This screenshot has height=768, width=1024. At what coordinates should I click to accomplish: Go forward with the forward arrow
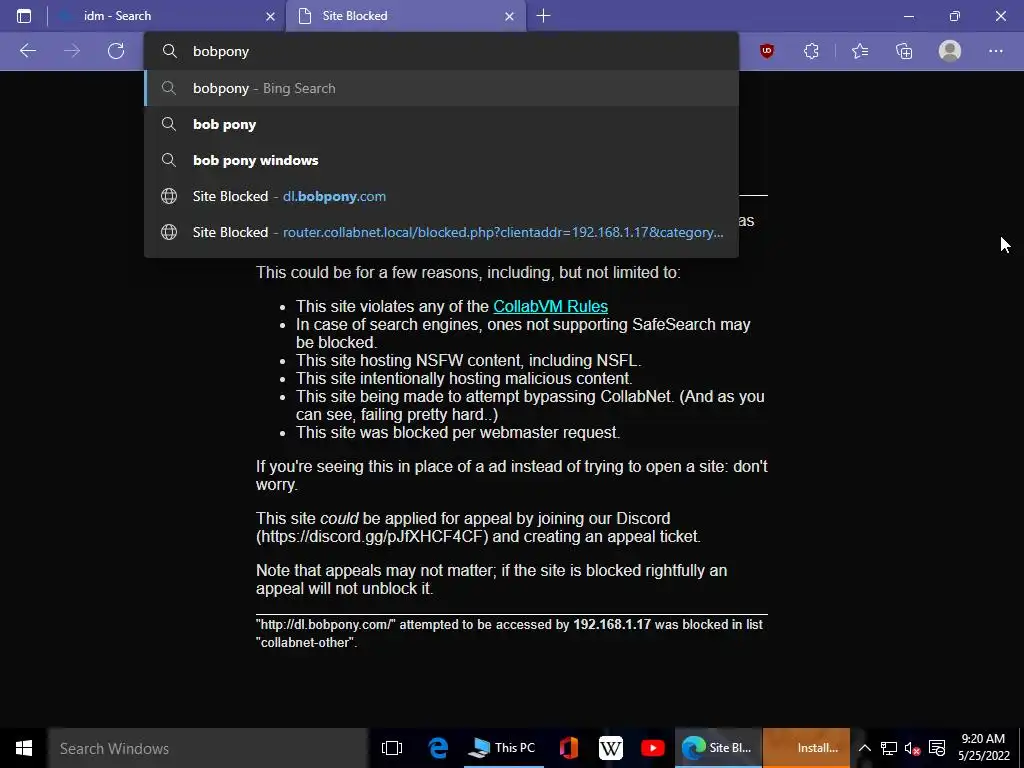pos(72,51)
